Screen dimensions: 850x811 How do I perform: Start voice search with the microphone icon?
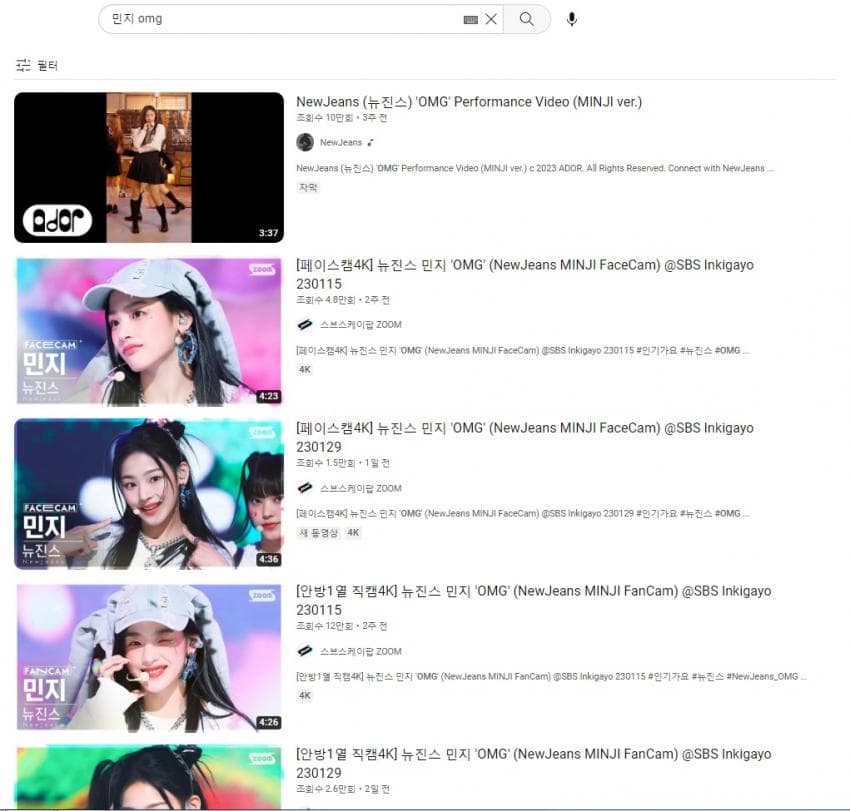(x=571, y=20)
